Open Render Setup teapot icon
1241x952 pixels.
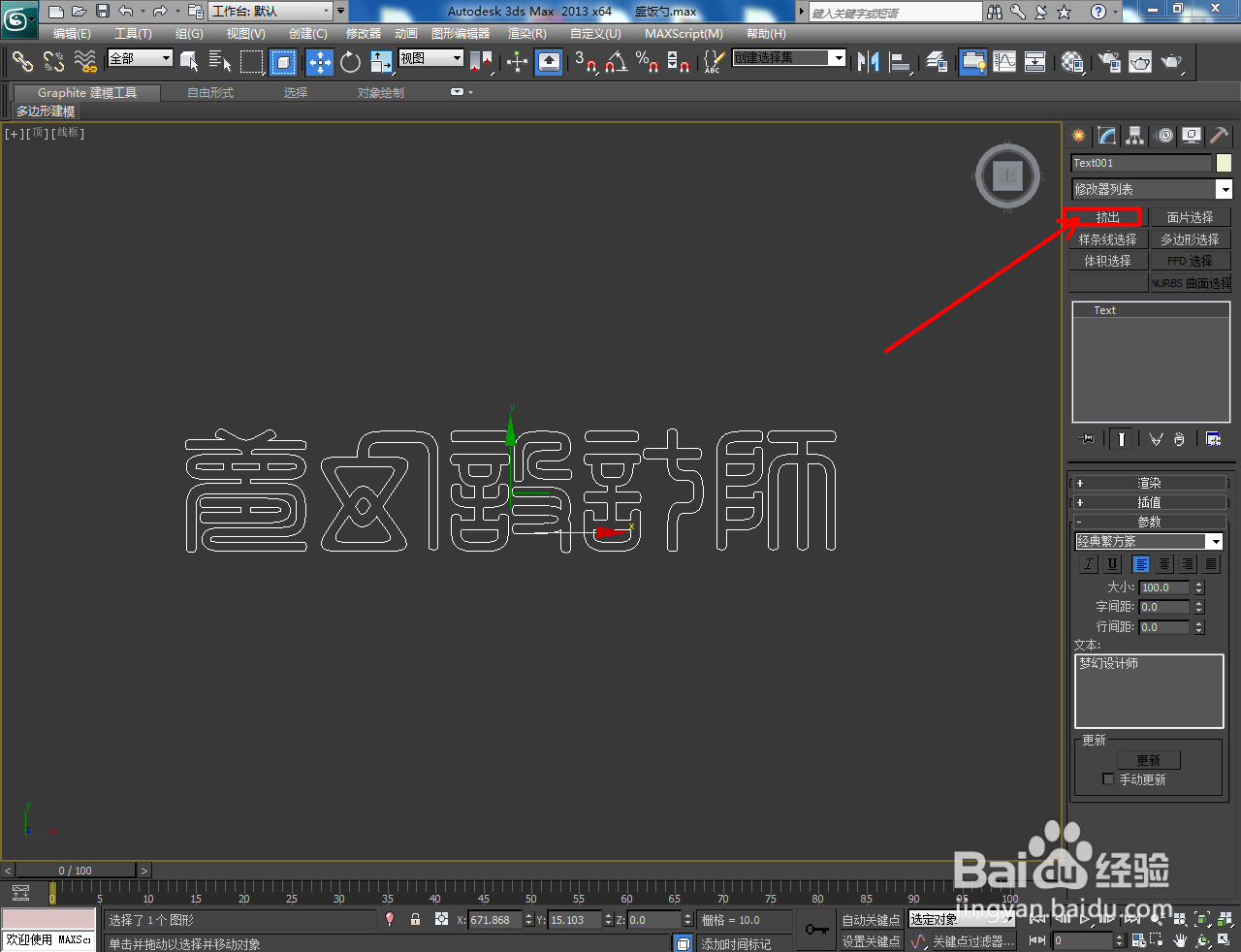pyautogui.click(x=1108, y=62)
